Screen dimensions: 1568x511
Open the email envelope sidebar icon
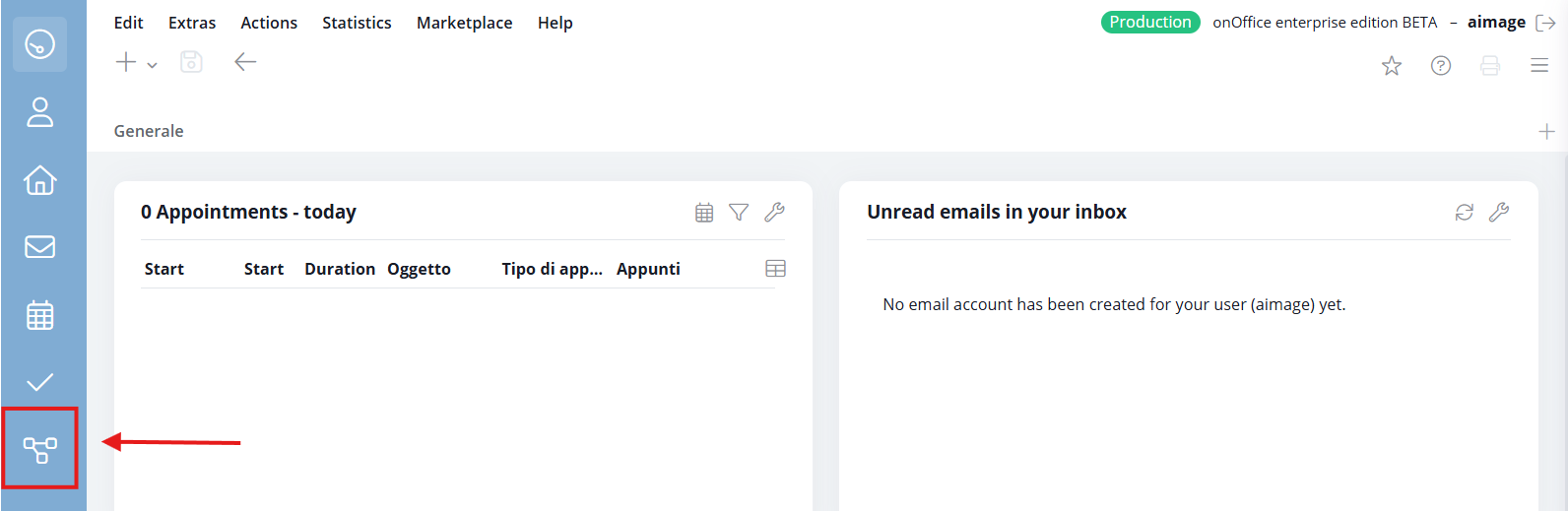pyautogui.click(x=39, y=247)
